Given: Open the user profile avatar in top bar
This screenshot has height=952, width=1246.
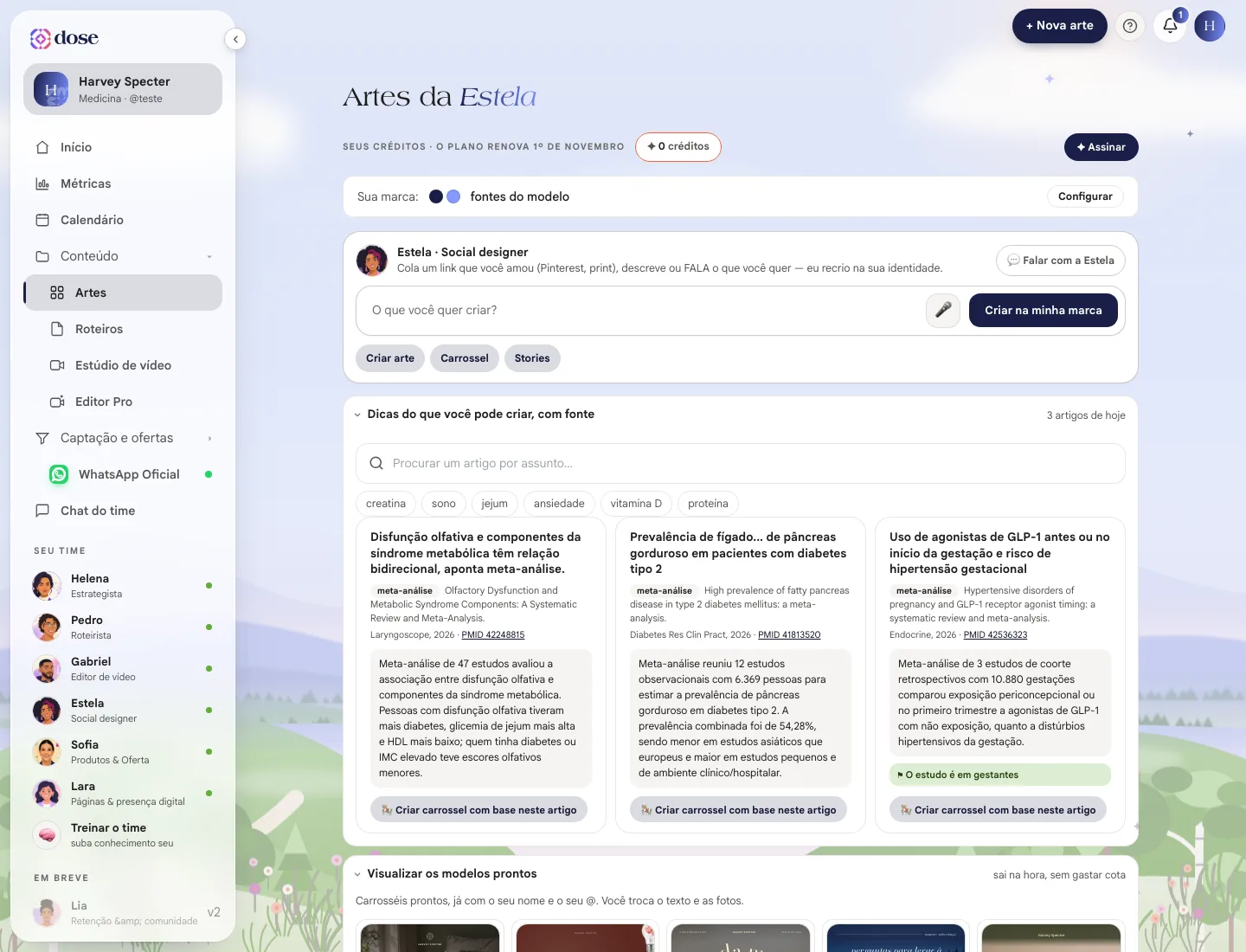Looking at the screenshot, I should tap(1210, 26).
